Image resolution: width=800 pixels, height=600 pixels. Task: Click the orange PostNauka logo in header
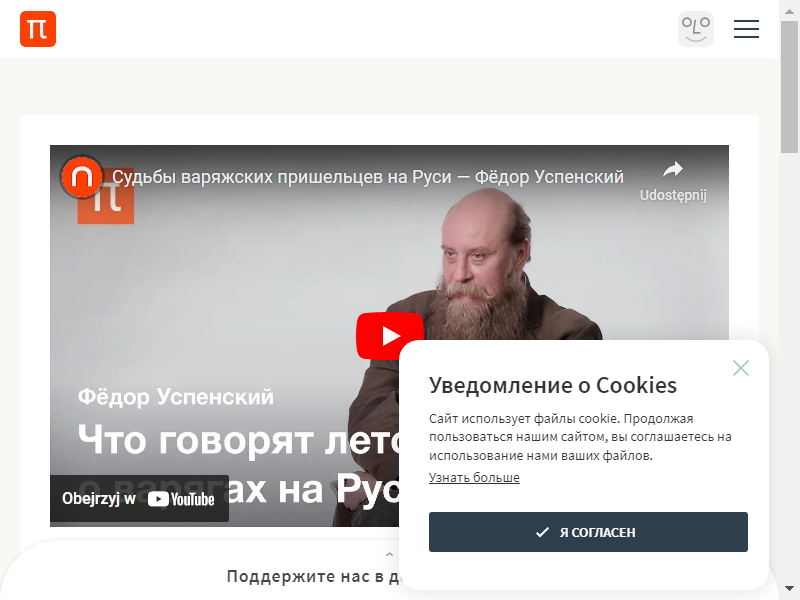click(38, 29)
